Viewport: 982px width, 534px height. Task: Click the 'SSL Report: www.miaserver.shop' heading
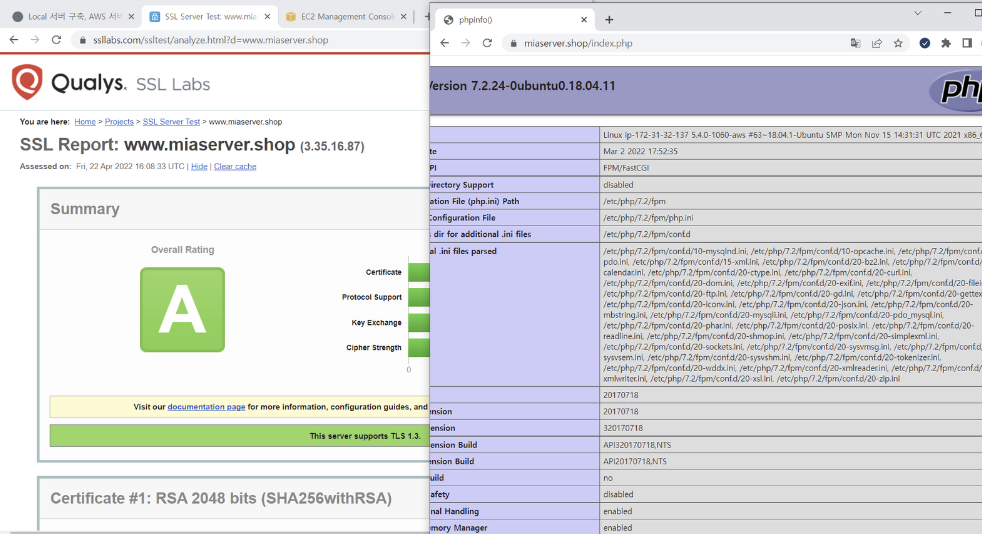pyautogui.click(x=192, y=145)
